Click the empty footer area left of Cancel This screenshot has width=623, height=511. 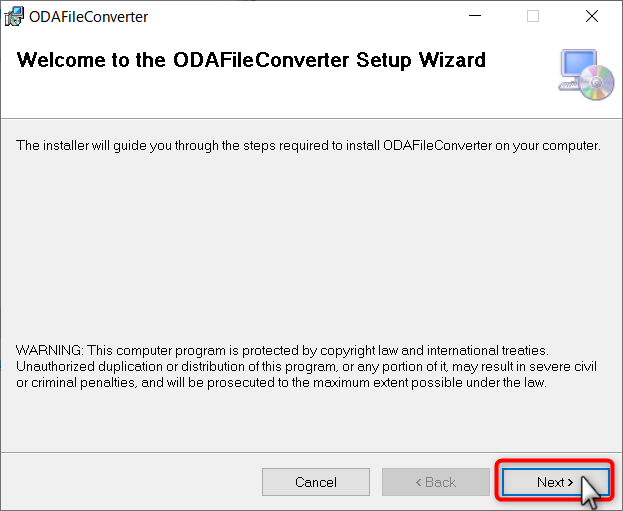(x=131, y=482)
